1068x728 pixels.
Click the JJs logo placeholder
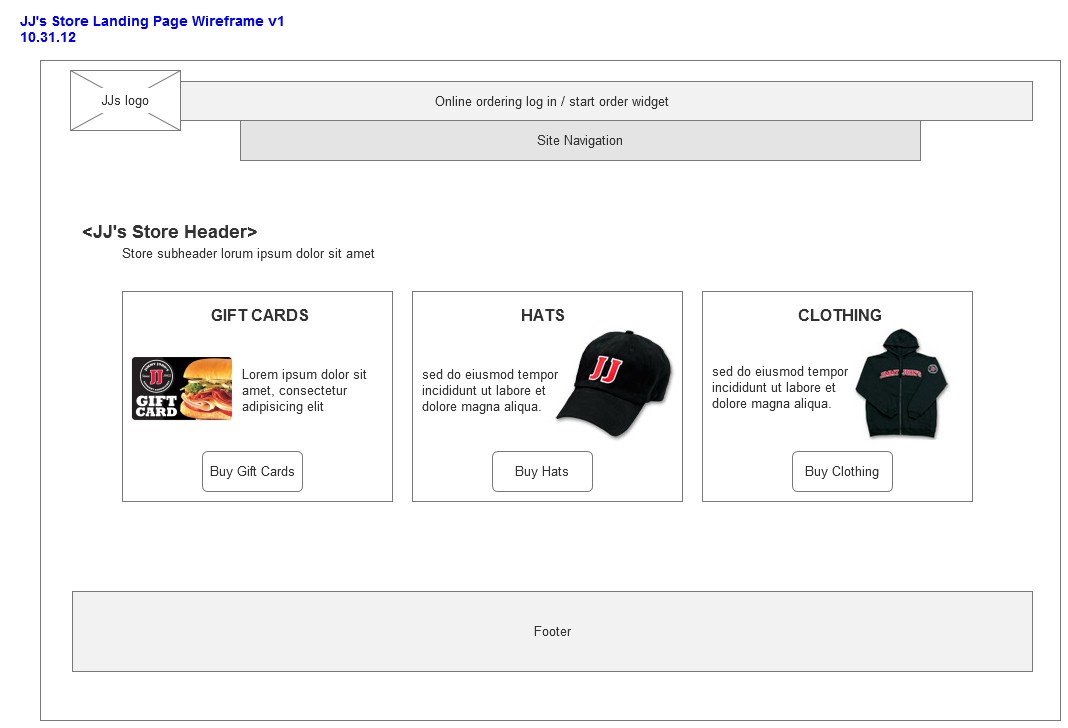[x=125, y=101]
